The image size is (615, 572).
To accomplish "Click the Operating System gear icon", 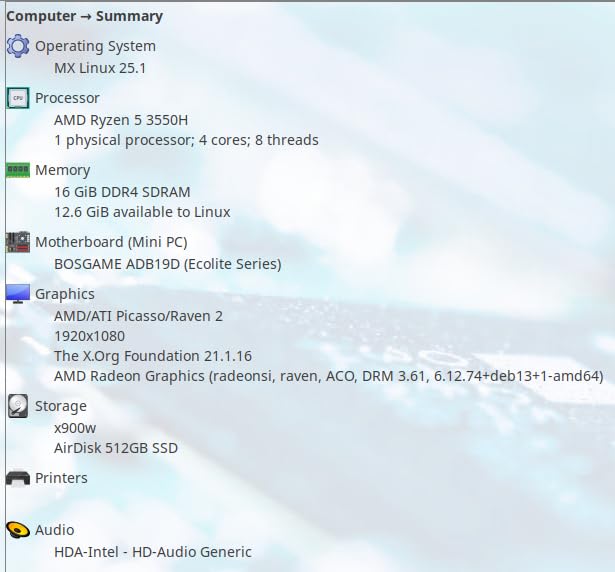I will pyautogui.click(x=17, y=46).
